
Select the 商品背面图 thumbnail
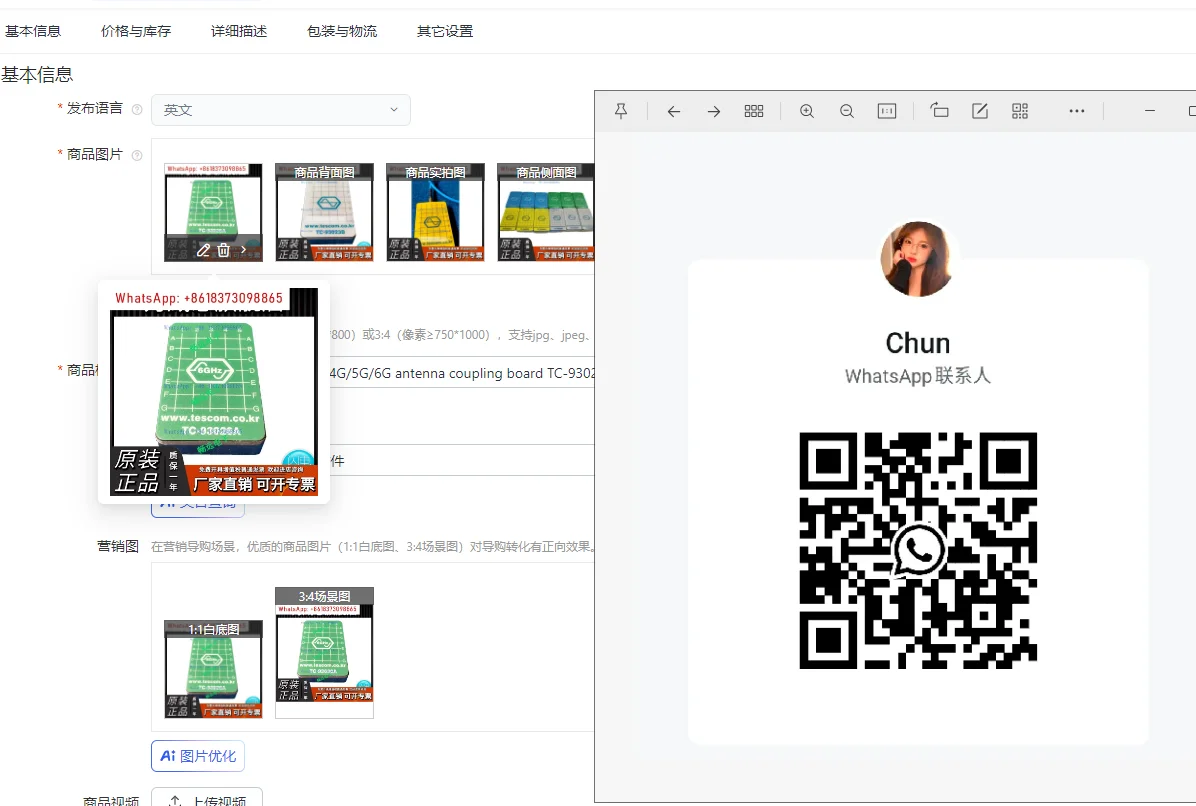pyautogui.click(x=324, y=213)
